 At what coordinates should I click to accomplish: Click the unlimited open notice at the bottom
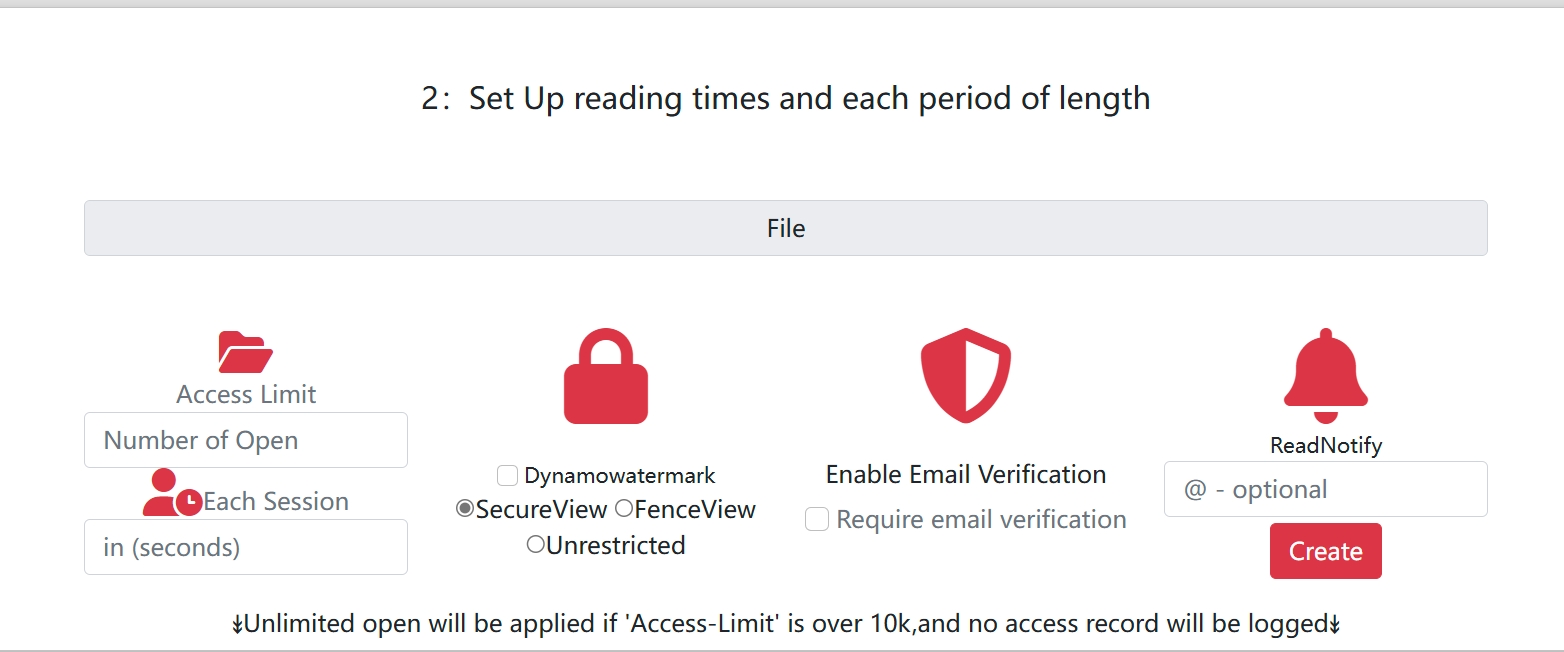(x=782, y=623)
